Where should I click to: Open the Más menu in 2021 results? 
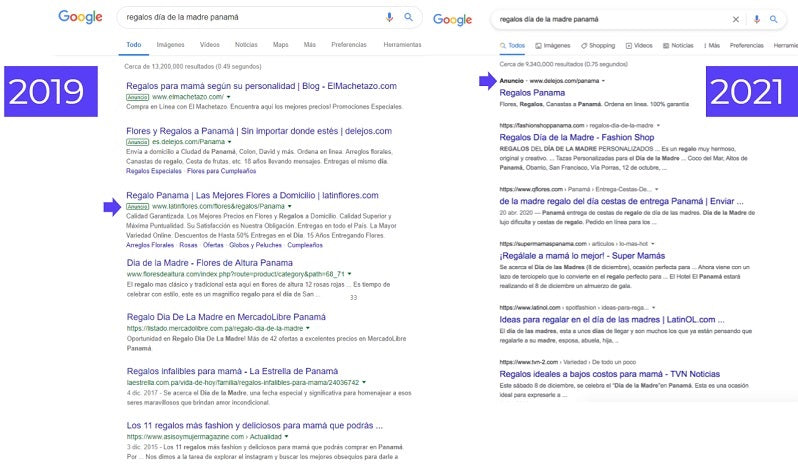coord(712,46)
